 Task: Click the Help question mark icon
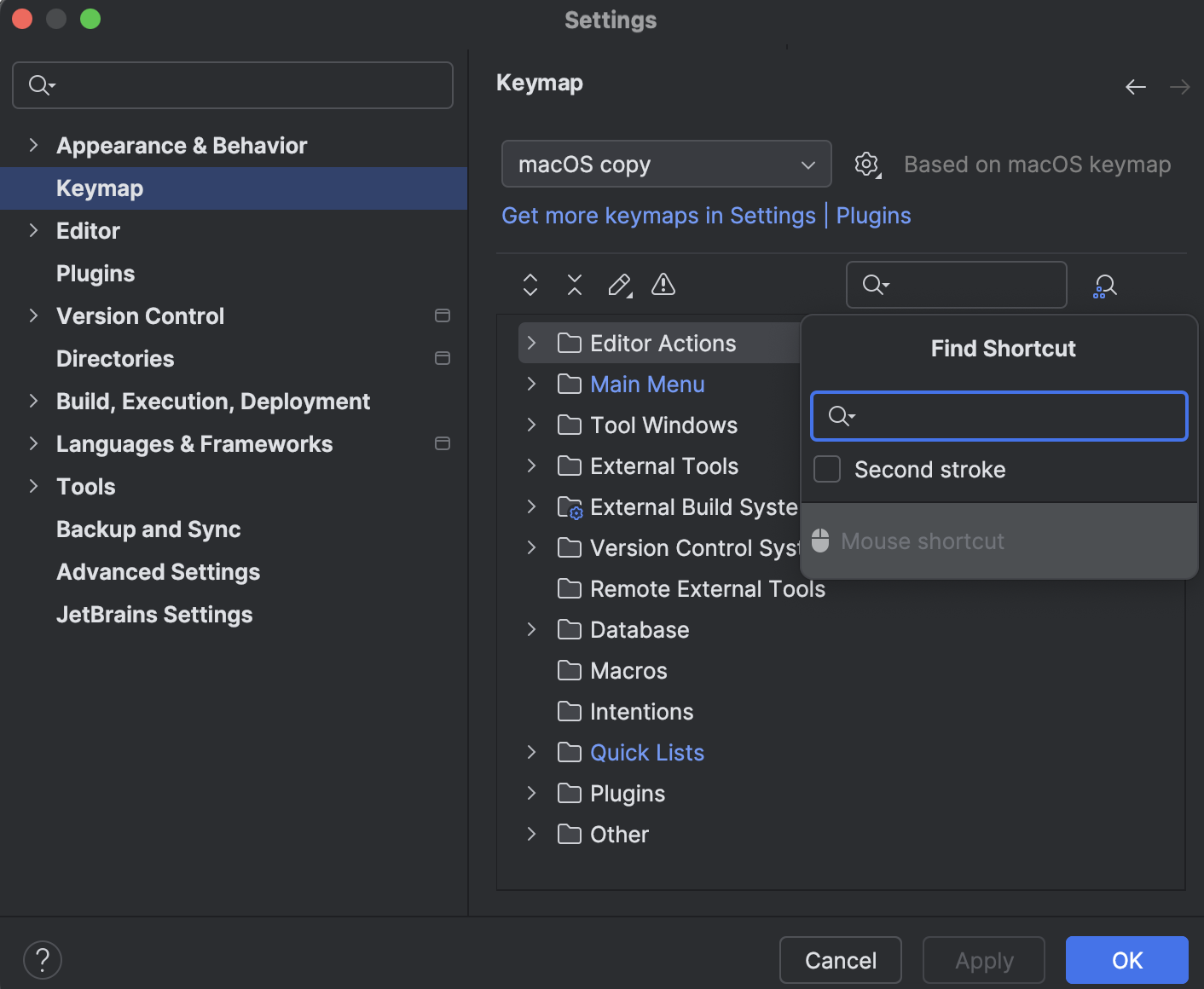(x=42, y=959)
